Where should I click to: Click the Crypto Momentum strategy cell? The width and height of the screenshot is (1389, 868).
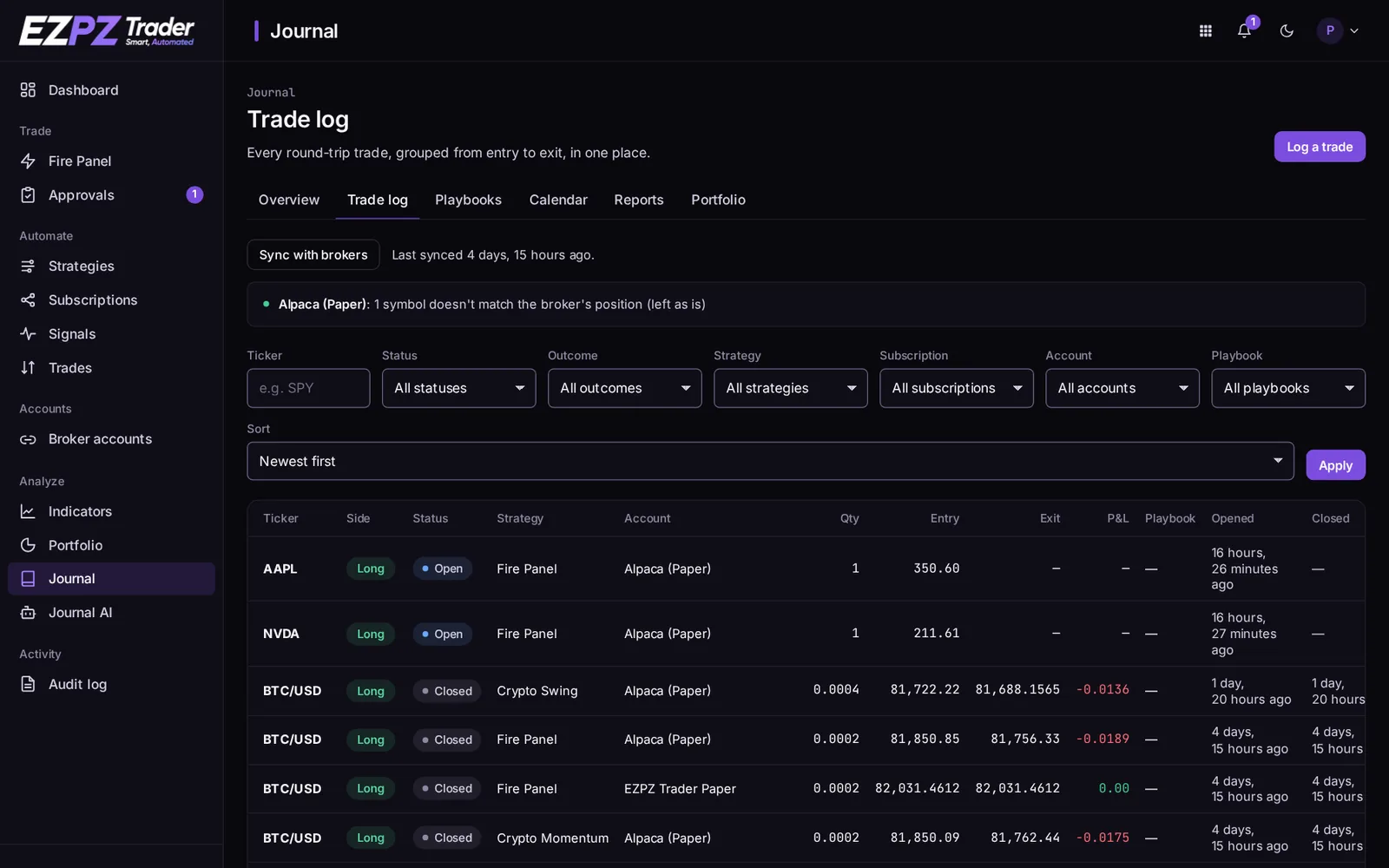[552, 838]
